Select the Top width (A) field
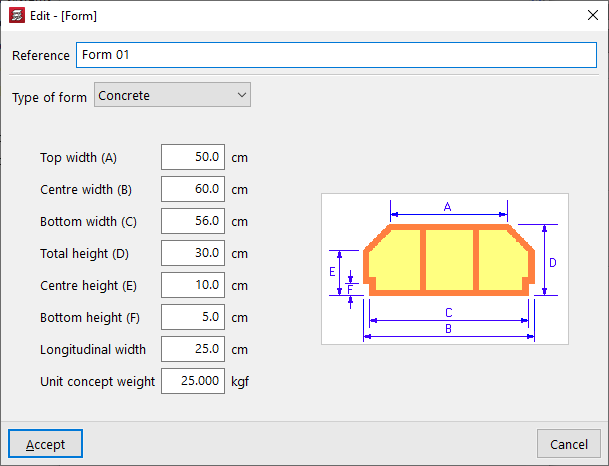The height and width of the screenshot is (466, 609). click(x=192, y=157)
